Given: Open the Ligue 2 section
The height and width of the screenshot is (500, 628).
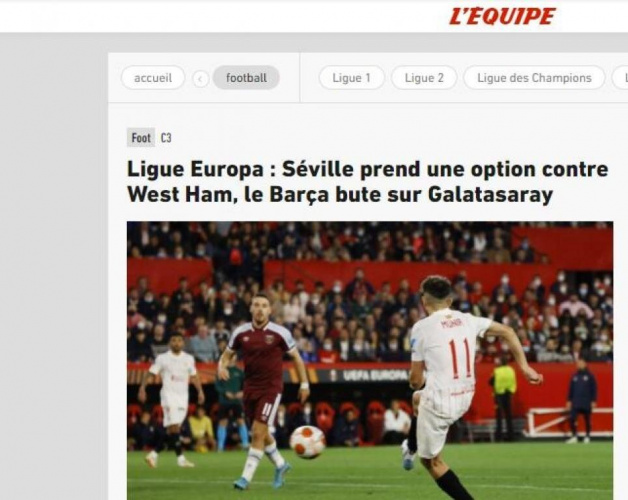Looking at the screenshot, I should click(424, 78).
